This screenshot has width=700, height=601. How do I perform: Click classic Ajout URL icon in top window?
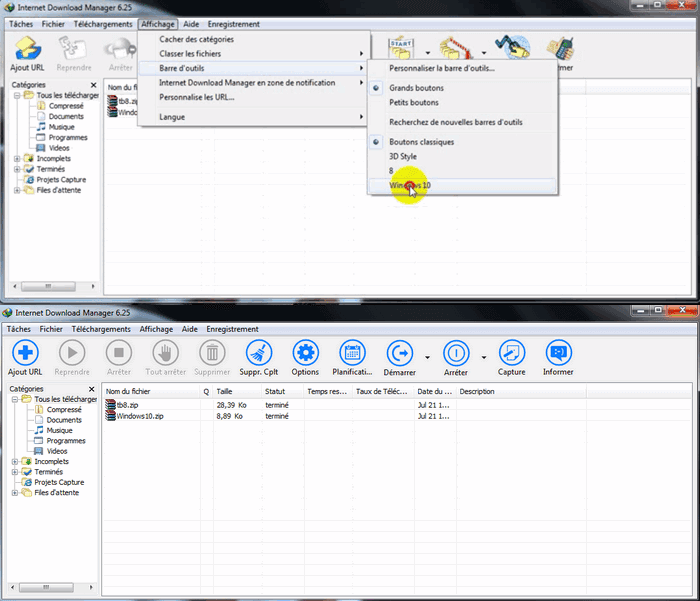click(x=28, y=48)
